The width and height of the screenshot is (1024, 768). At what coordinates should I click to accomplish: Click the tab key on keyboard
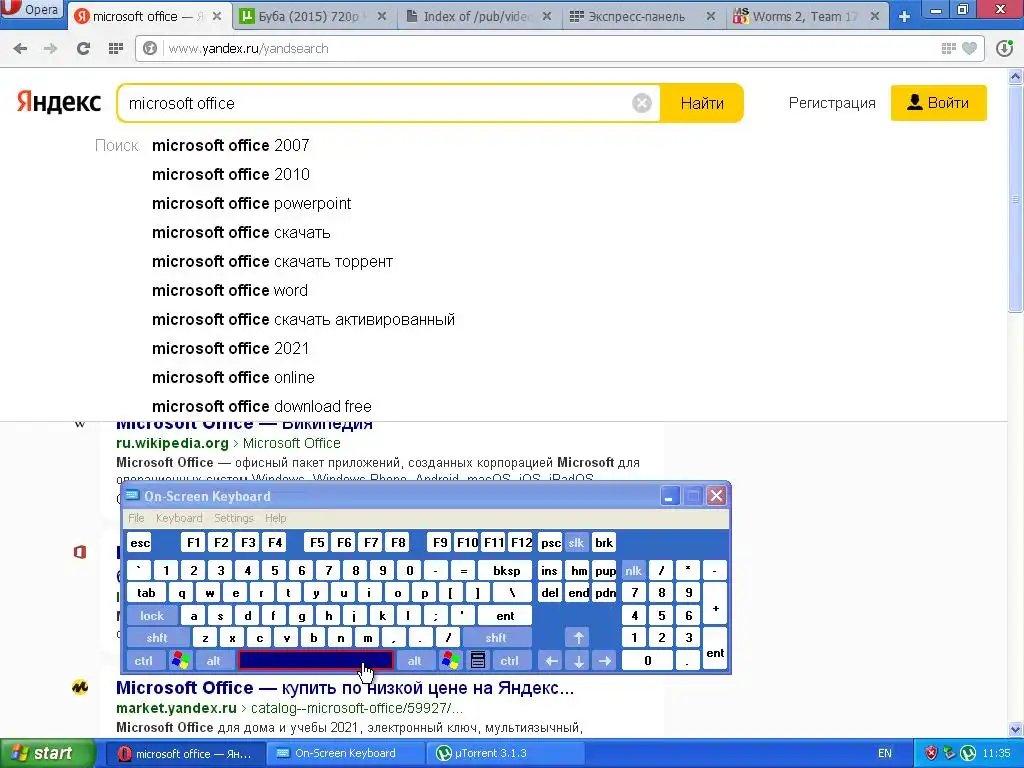coord(146,593)
